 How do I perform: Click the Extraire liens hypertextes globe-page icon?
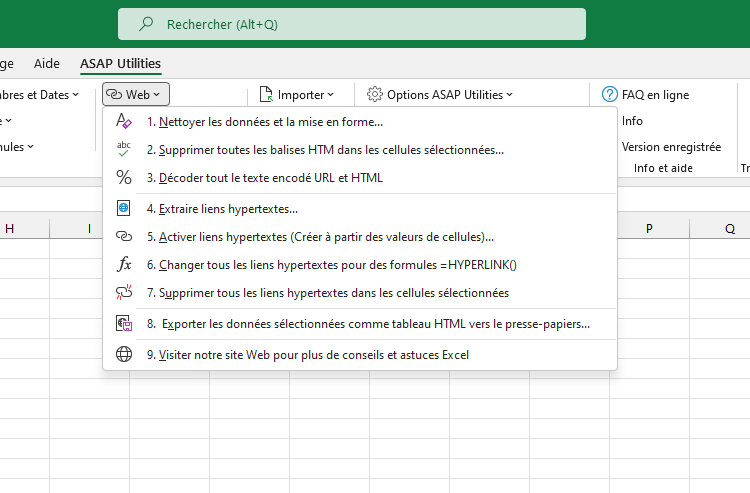coord(123,208)
